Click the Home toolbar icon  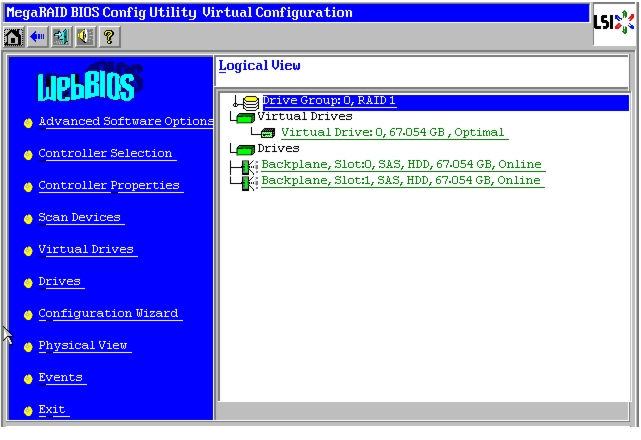13,37
